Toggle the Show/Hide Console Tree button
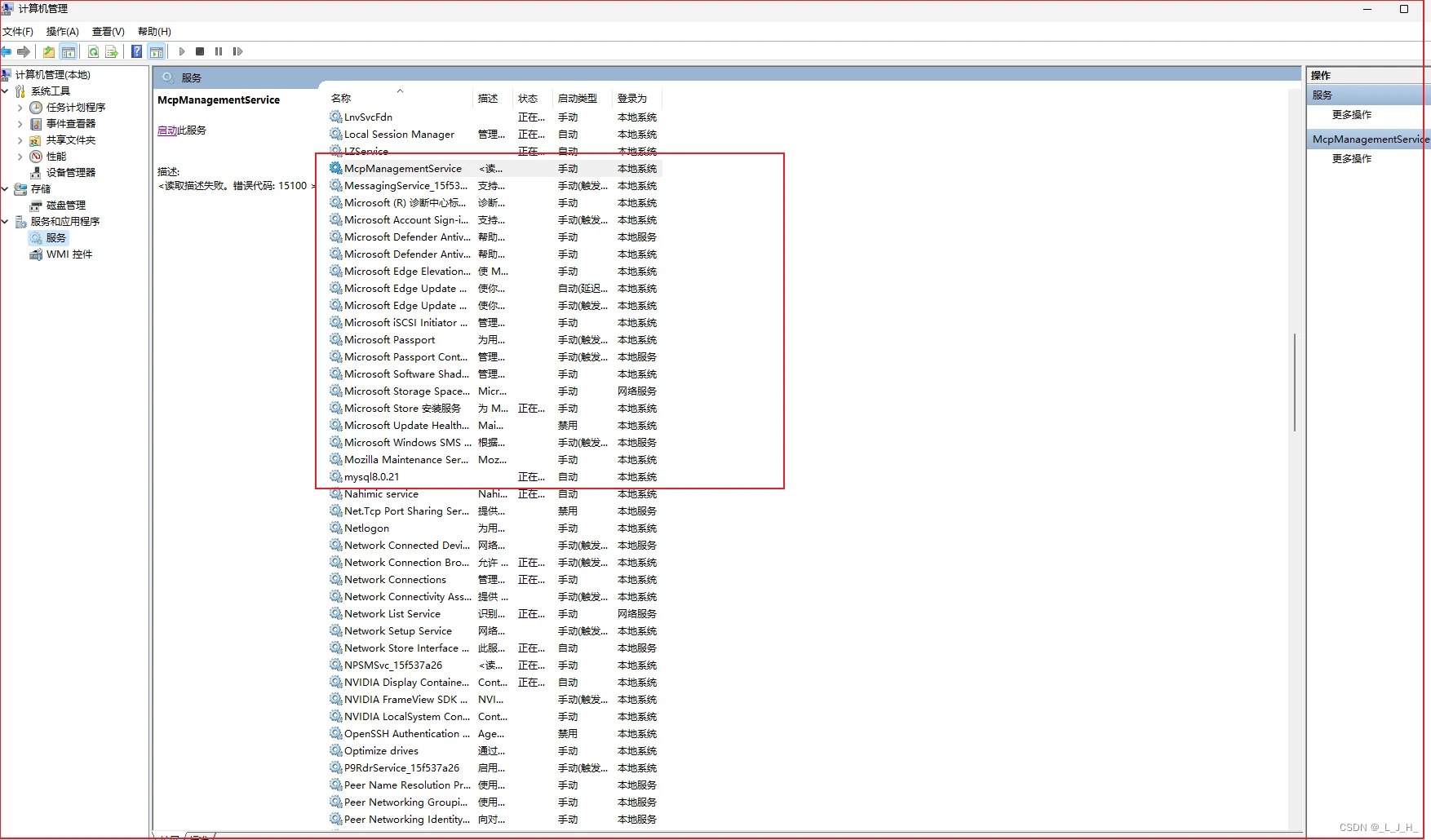1431x840 pixels. pyautogui.click(x=69, y=51)
